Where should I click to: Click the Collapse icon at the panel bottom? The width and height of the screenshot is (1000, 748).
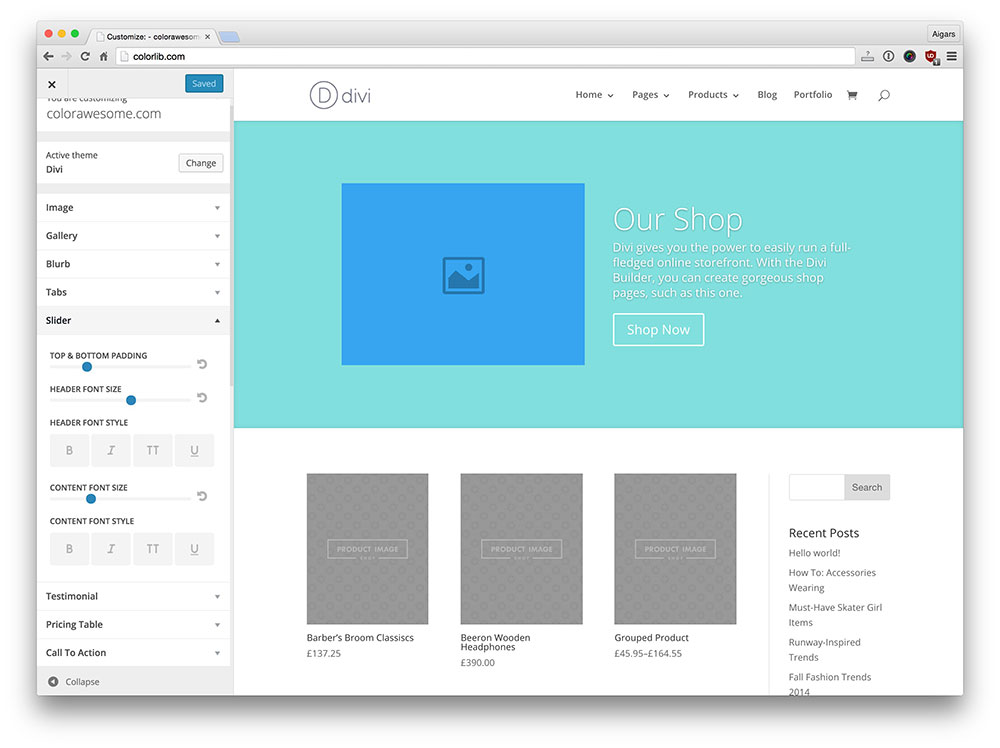click(x=52, y=681)
